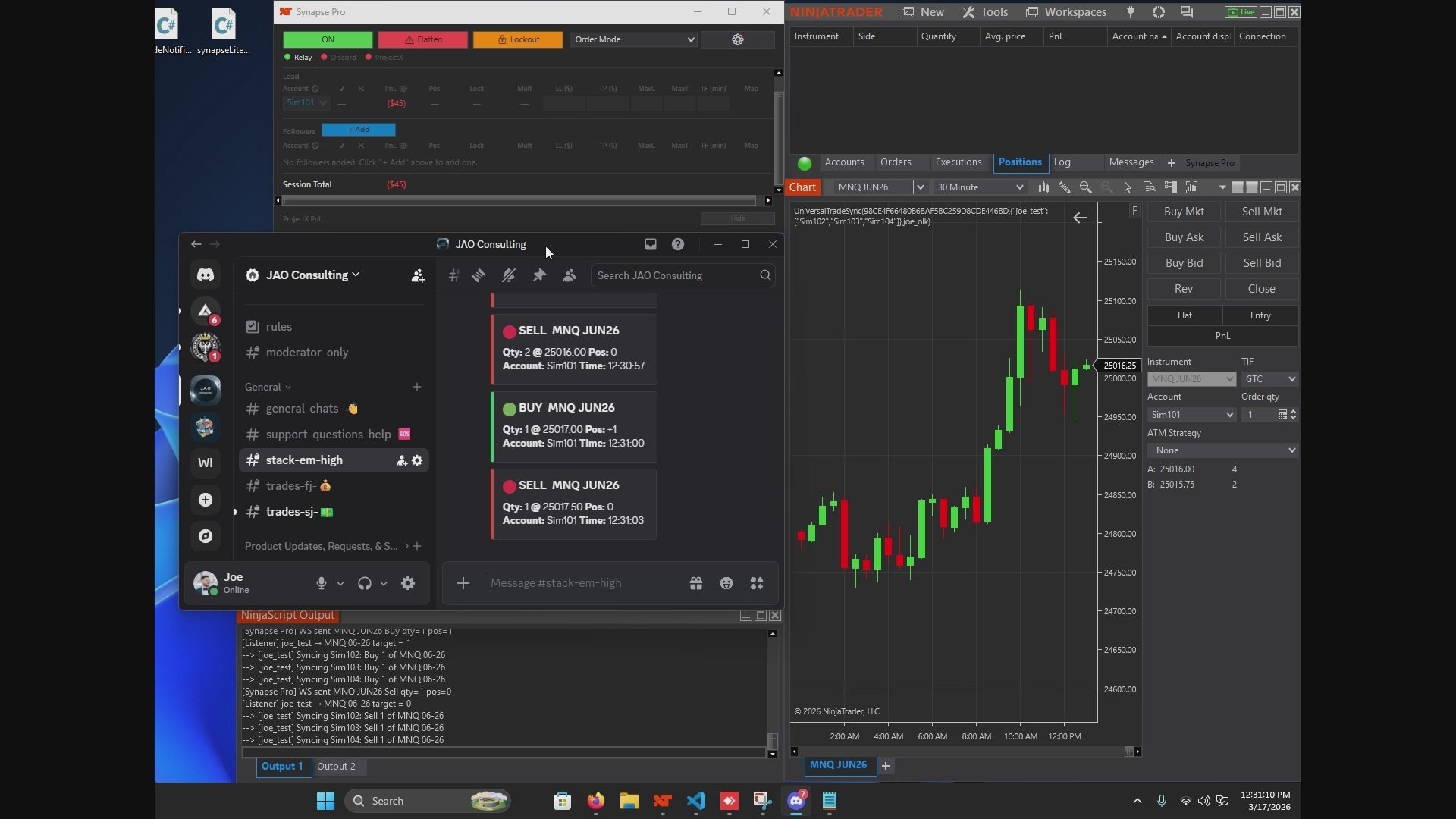The width and height of the screenshot is (1456, 819).
Task: Toggle Discord headphones deafen button
Action: 365,583
